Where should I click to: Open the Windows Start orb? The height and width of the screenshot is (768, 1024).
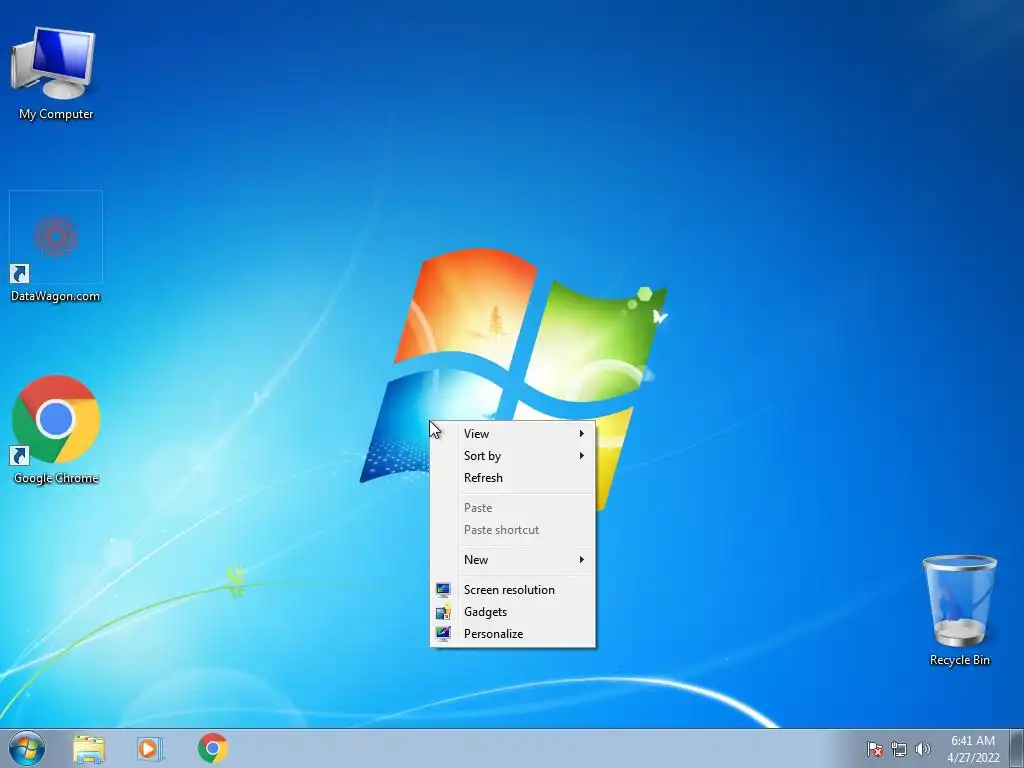[x=27, y=748]
